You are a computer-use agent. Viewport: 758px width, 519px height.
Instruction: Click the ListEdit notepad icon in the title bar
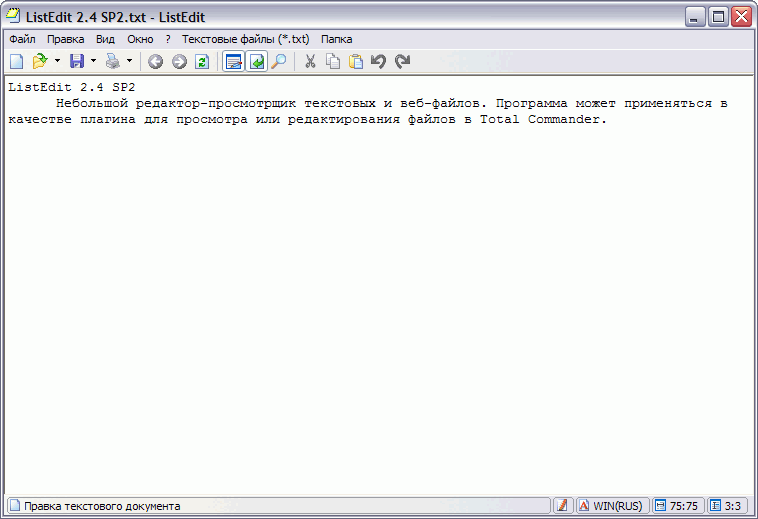tap(13, 16)
